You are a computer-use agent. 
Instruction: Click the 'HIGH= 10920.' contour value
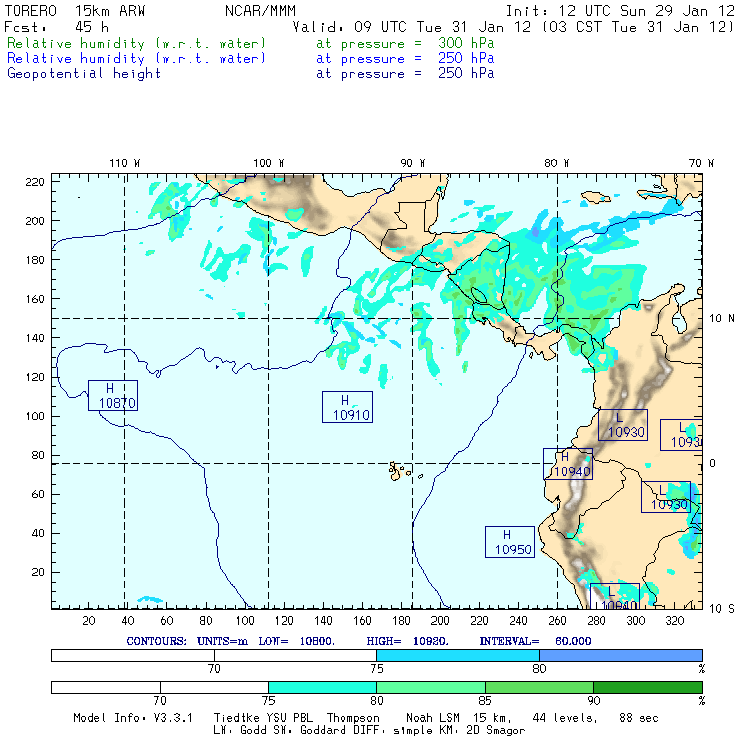[x=407, y=641]
